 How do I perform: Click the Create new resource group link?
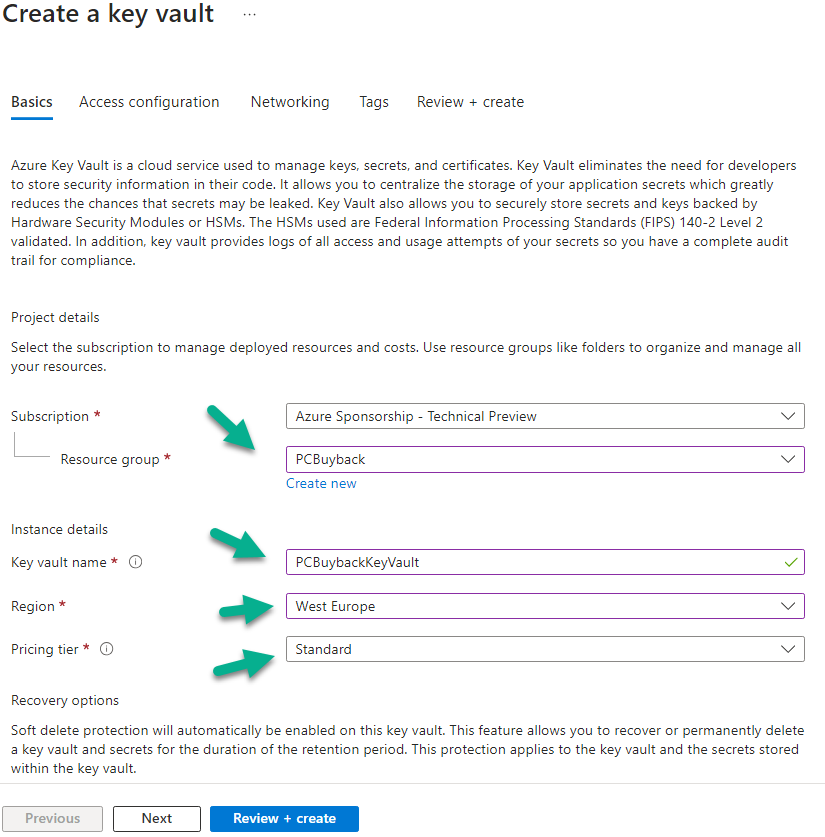click(321, 484)
